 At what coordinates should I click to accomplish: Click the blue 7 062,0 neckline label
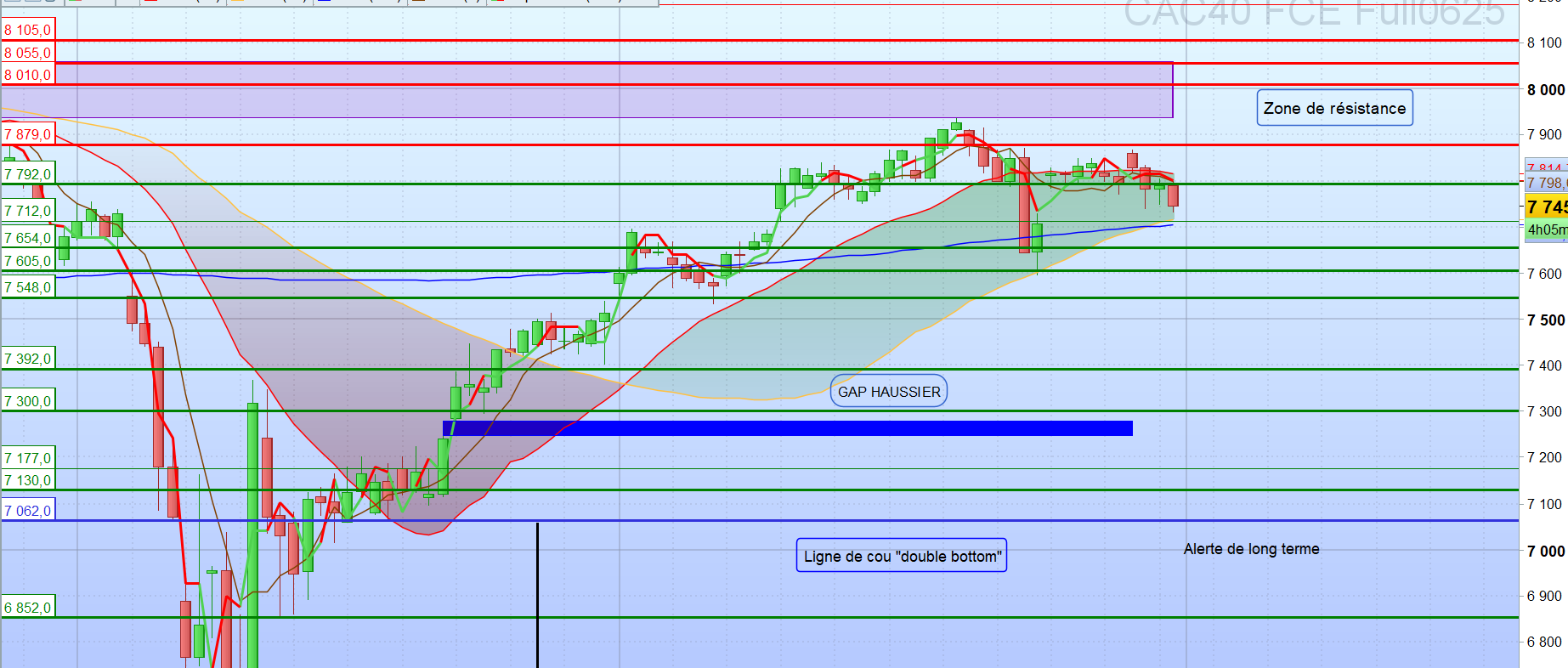pos(28,511)
